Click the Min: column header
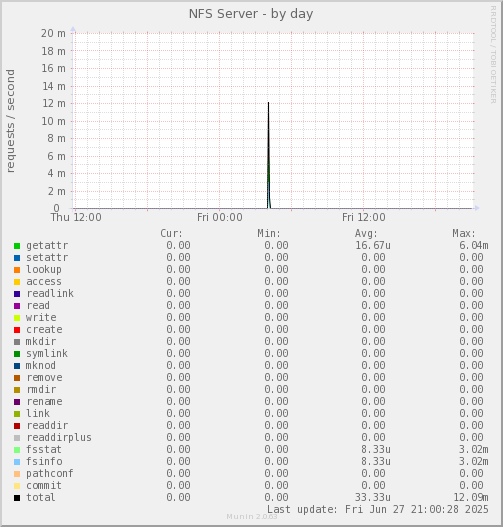 [269, 234]
